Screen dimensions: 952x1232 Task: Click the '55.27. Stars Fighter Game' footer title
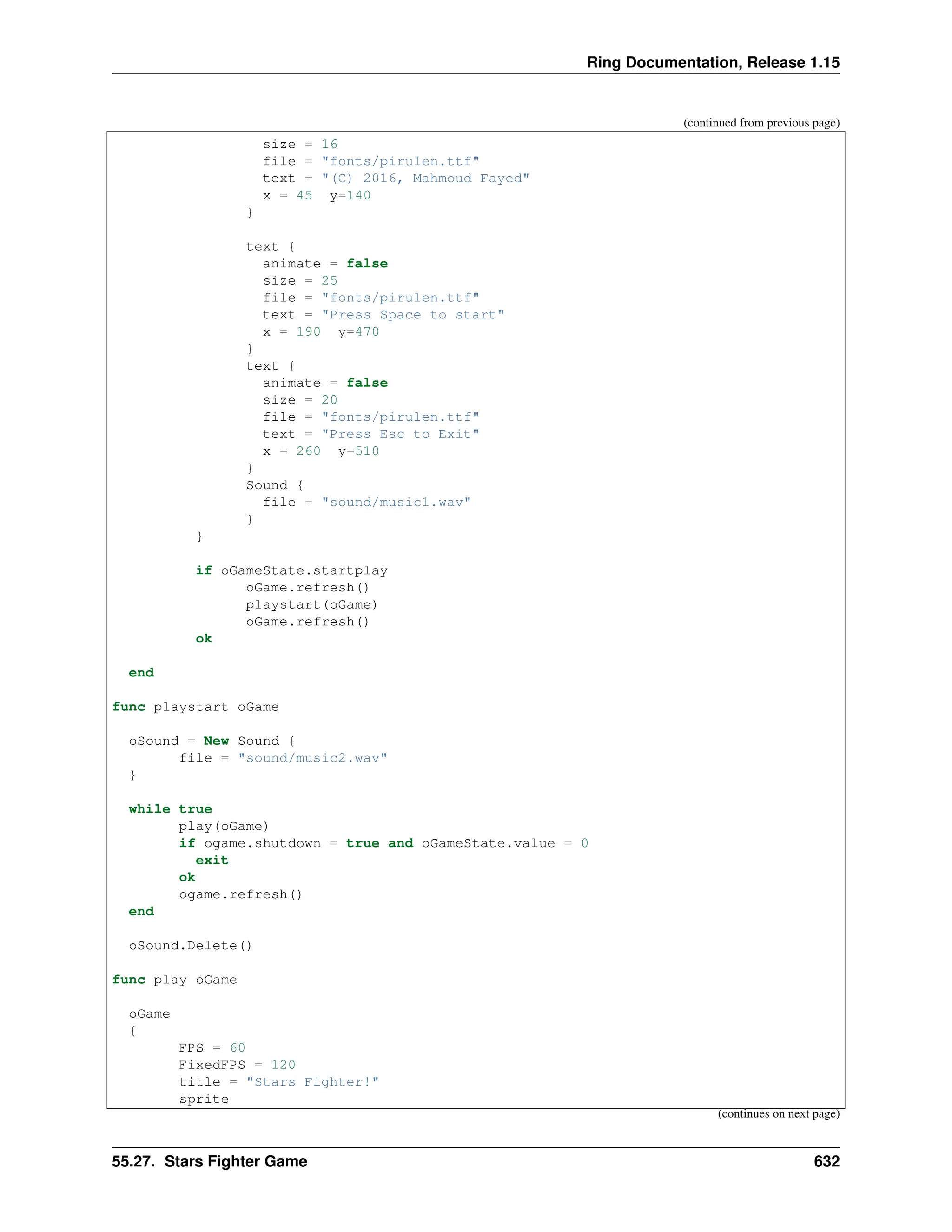[x=209, y=1161]
